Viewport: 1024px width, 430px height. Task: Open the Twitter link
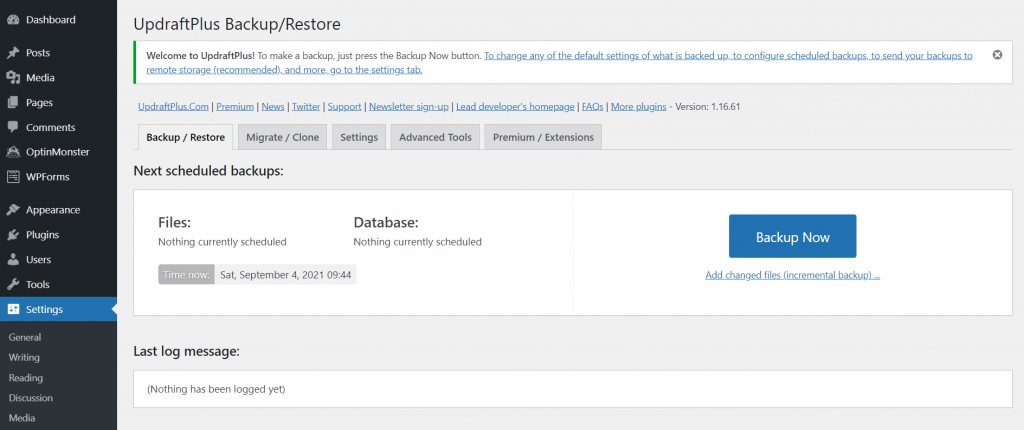(306, 107)
